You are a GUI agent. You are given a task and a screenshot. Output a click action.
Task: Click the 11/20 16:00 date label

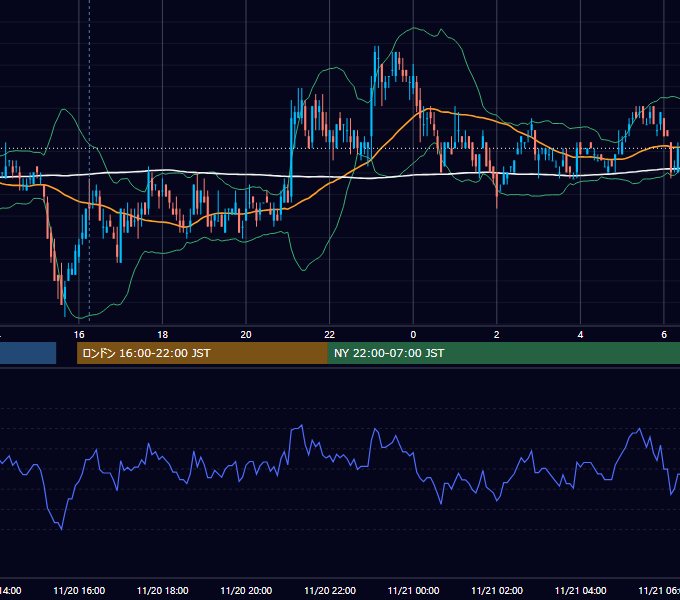click(x=79, y=591)
